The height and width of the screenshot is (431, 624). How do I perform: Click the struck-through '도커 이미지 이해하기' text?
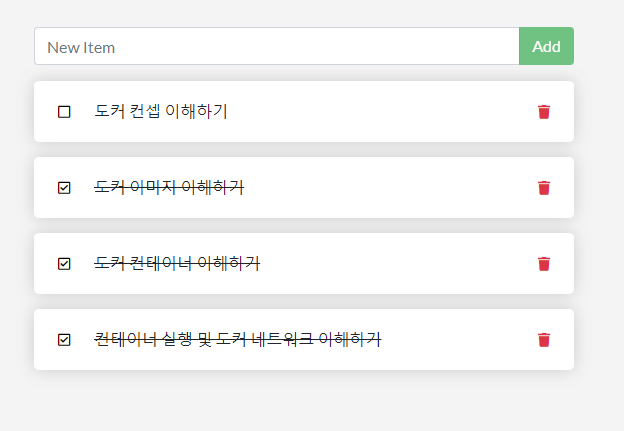point(169,187)
